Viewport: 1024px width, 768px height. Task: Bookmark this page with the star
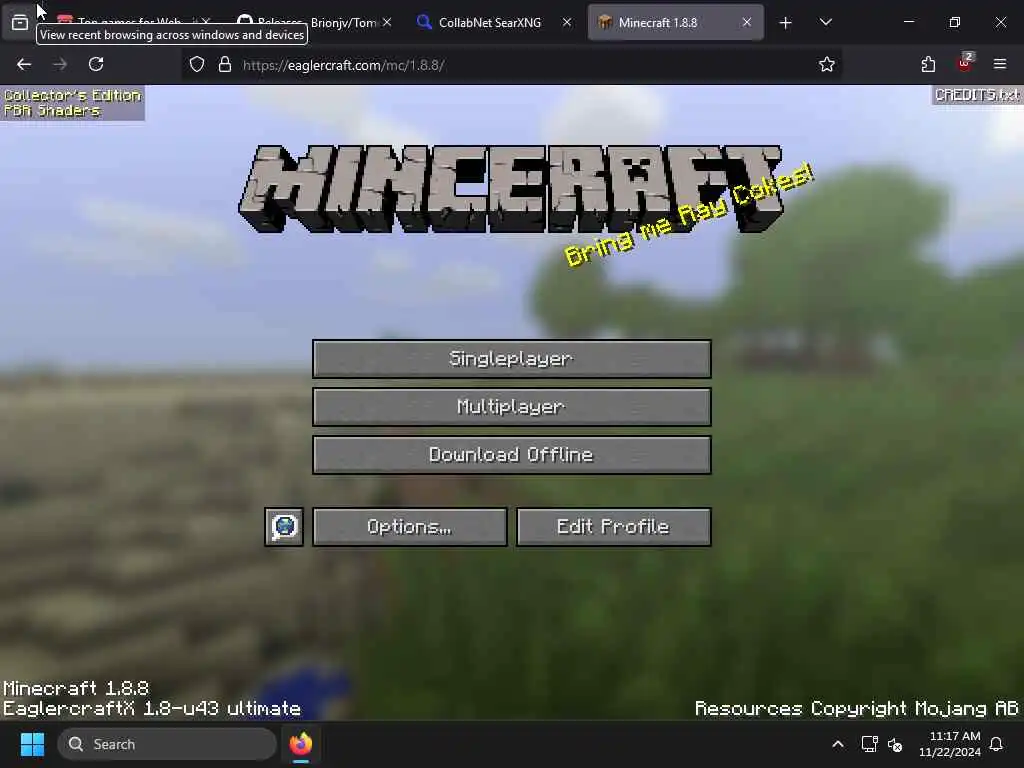point(827,65)
